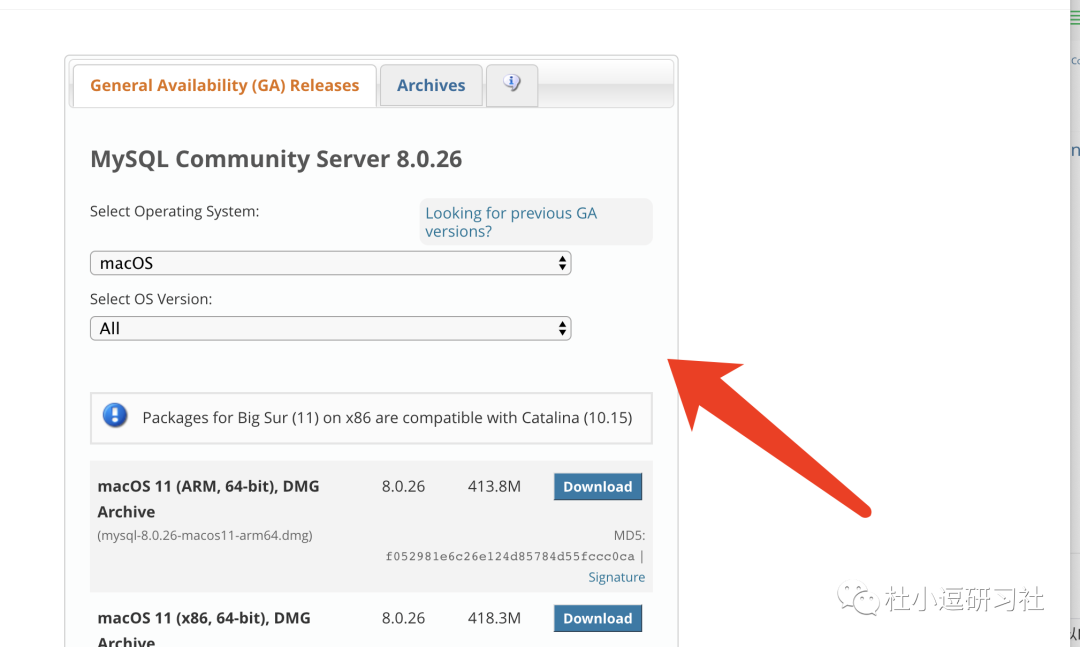The width and height of the screenshot is (1080, 647).
Task: Open the Signature link for the ARM package
Action: point(616,577)
